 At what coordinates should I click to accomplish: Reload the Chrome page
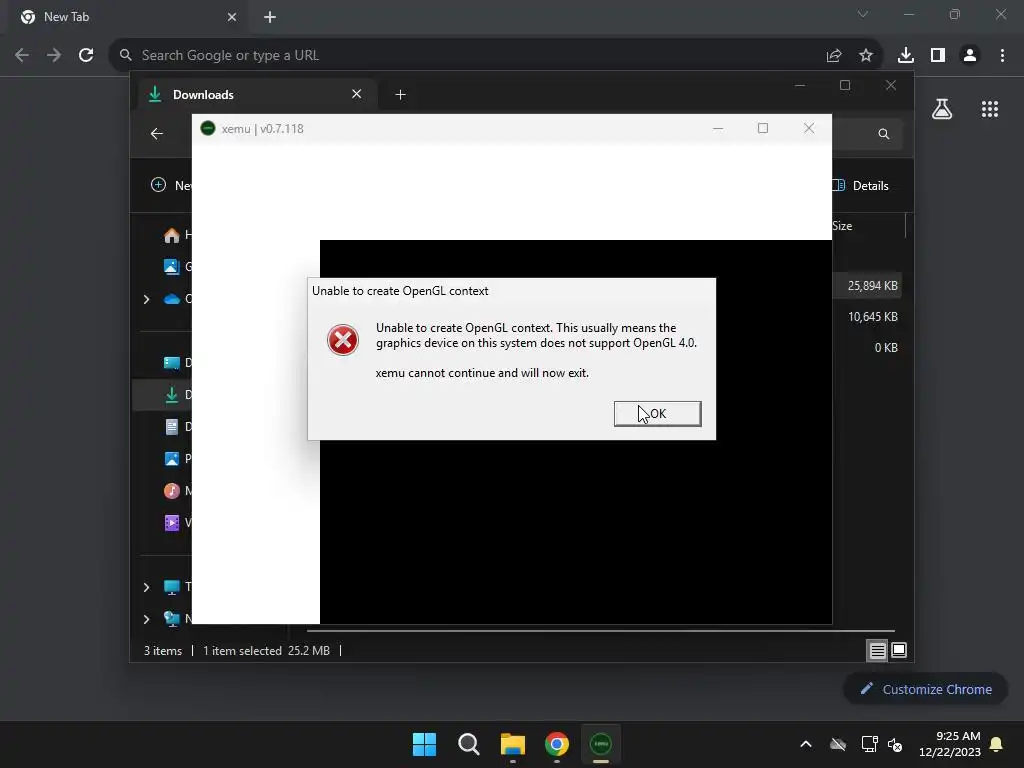pyautogui.click(x=86, y=55)
